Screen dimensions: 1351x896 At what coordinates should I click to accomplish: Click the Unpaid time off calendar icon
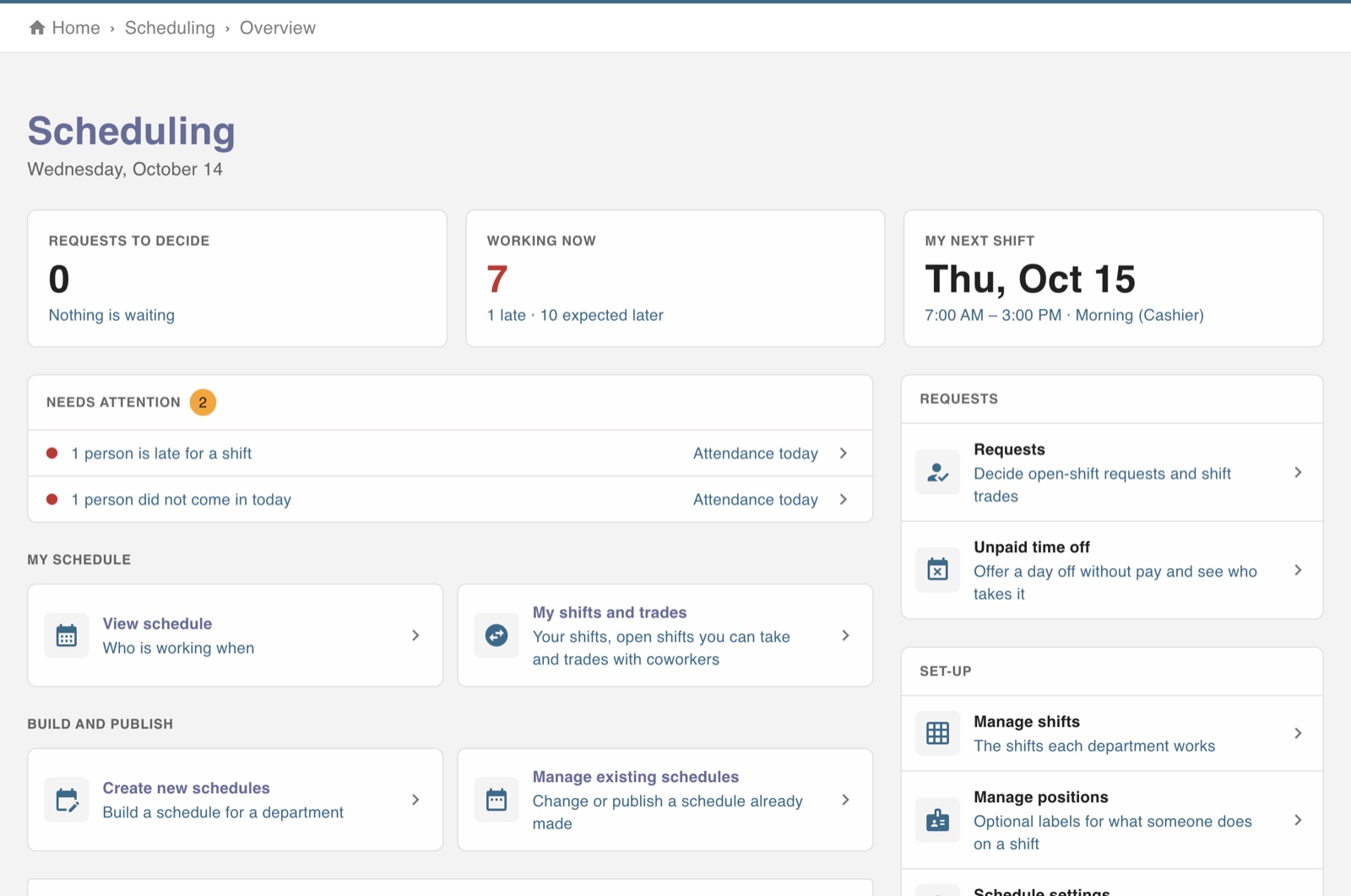pos(937,570)
